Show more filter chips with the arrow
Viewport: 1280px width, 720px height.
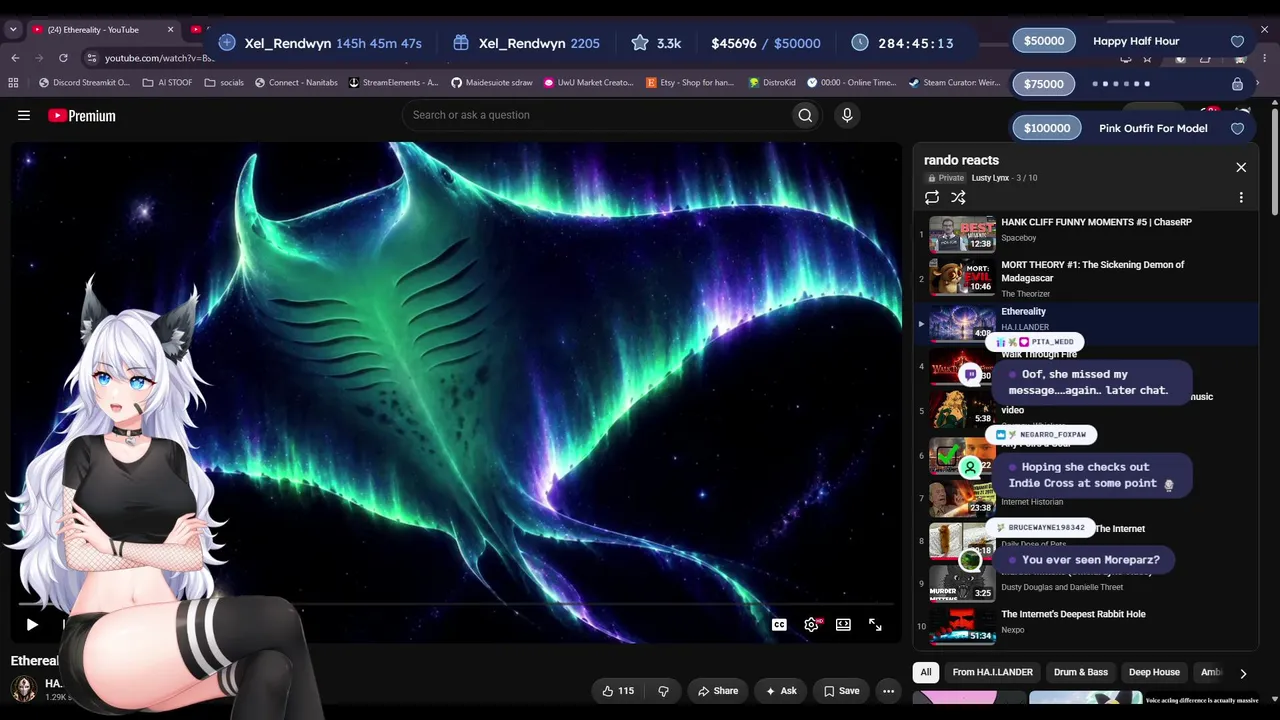coord(1243,673)
